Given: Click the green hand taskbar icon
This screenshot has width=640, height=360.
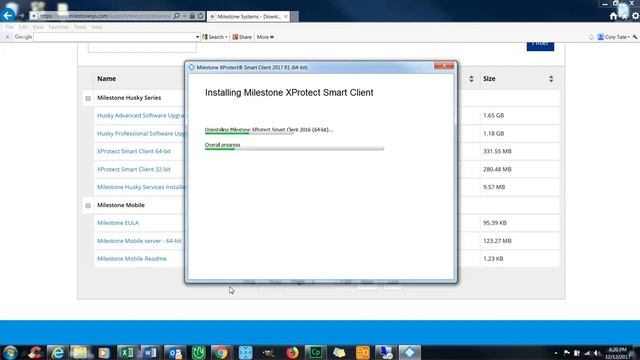Looking at the screenshot, I should click(198, 353).
